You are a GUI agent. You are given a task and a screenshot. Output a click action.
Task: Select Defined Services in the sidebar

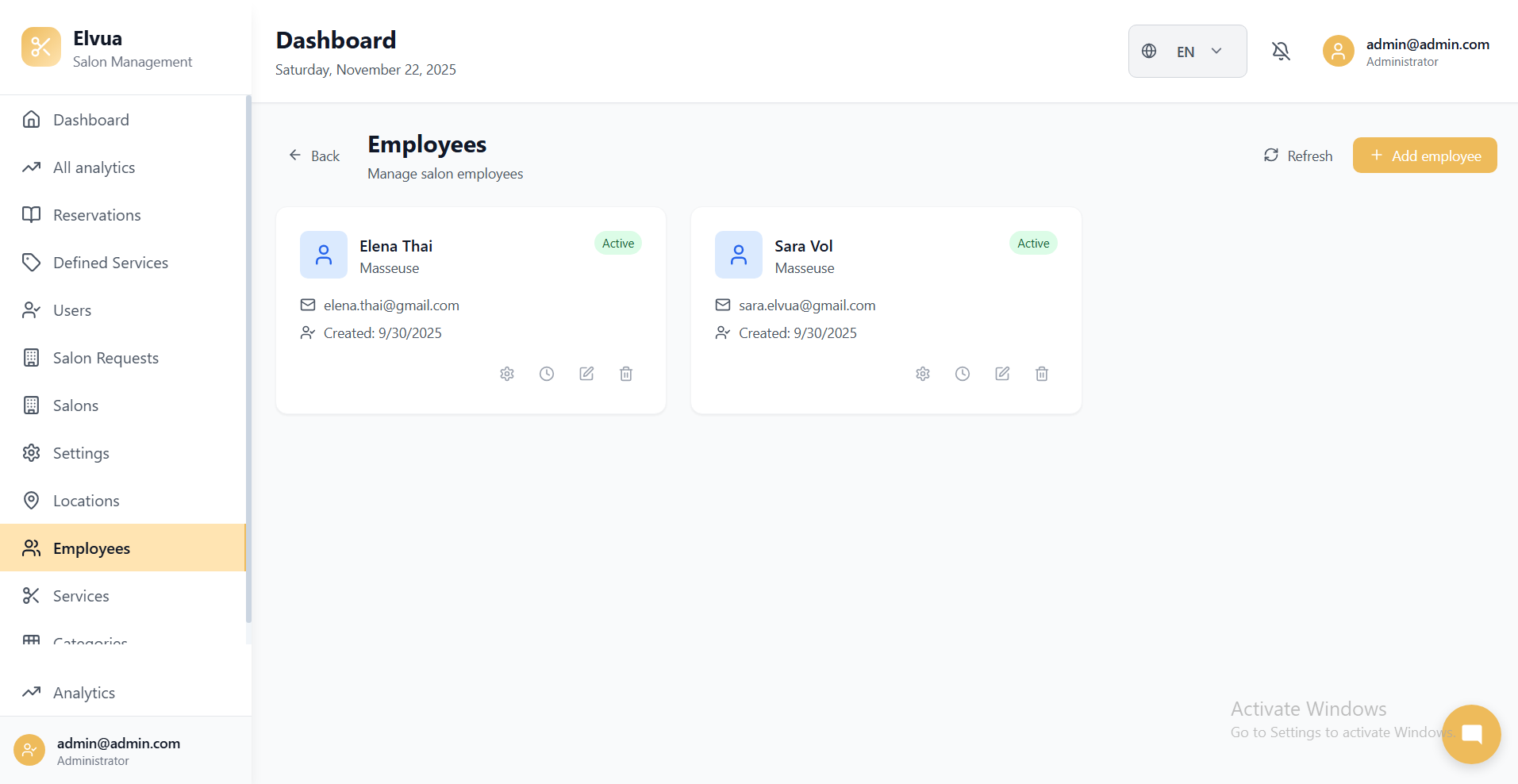110,262
